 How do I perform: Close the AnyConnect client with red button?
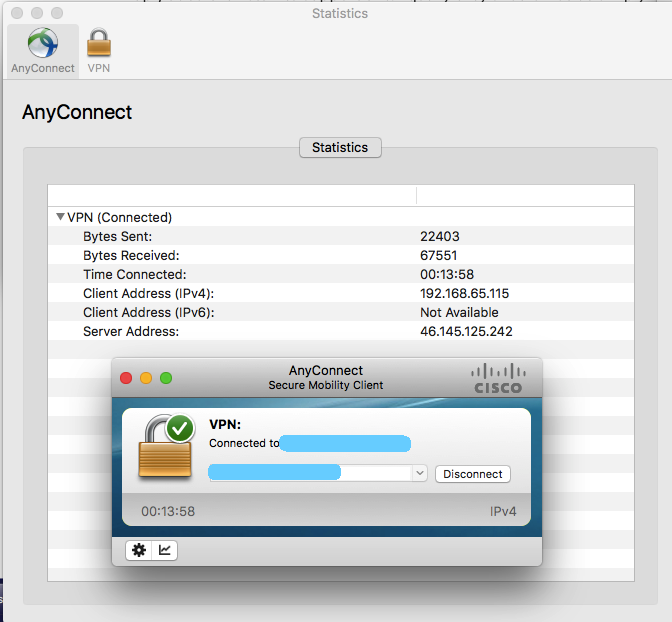126,378
